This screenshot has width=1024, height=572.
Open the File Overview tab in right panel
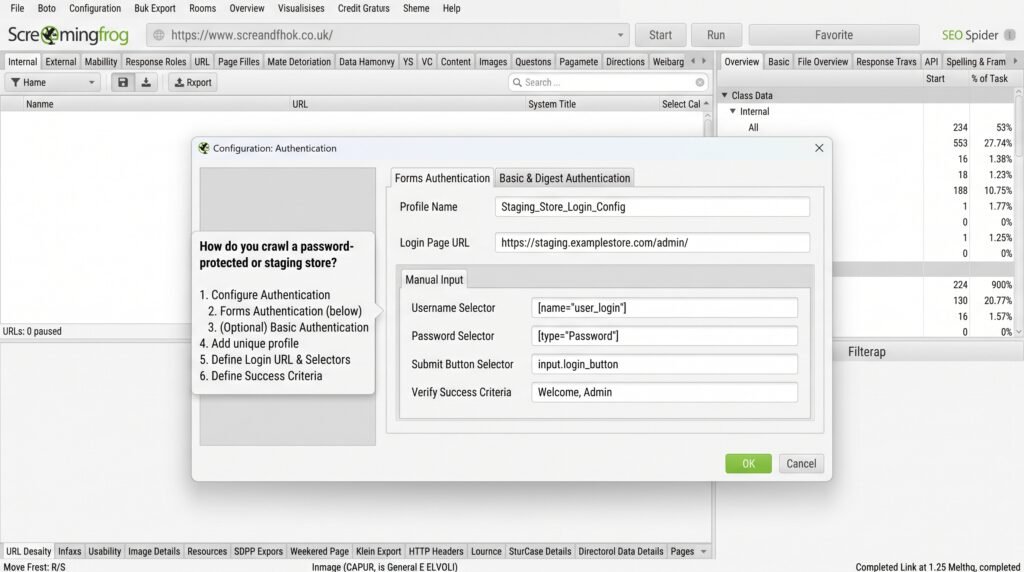[x=822, y=62]
